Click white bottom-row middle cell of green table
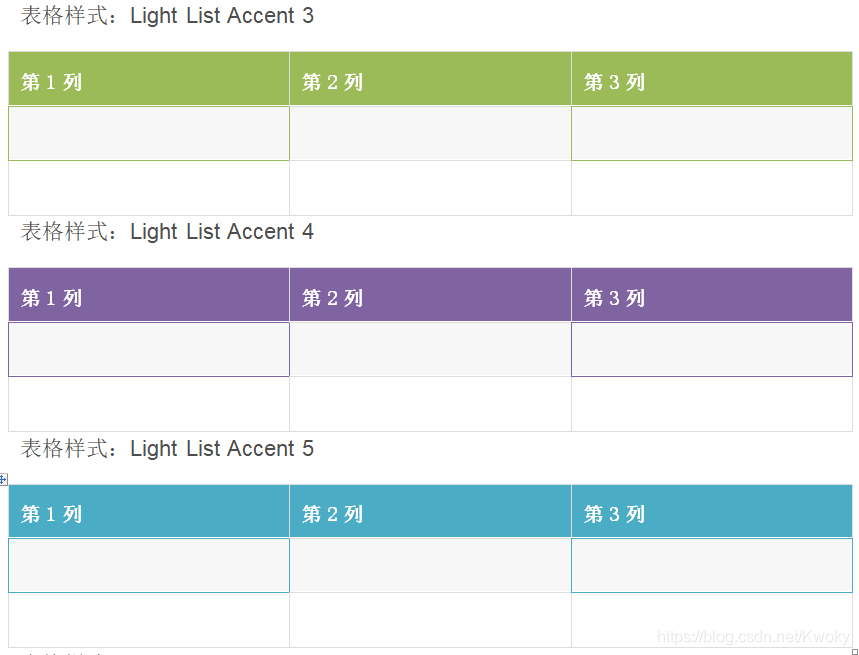This screenshot has width=859, height=655. click(x=430, y=188)
